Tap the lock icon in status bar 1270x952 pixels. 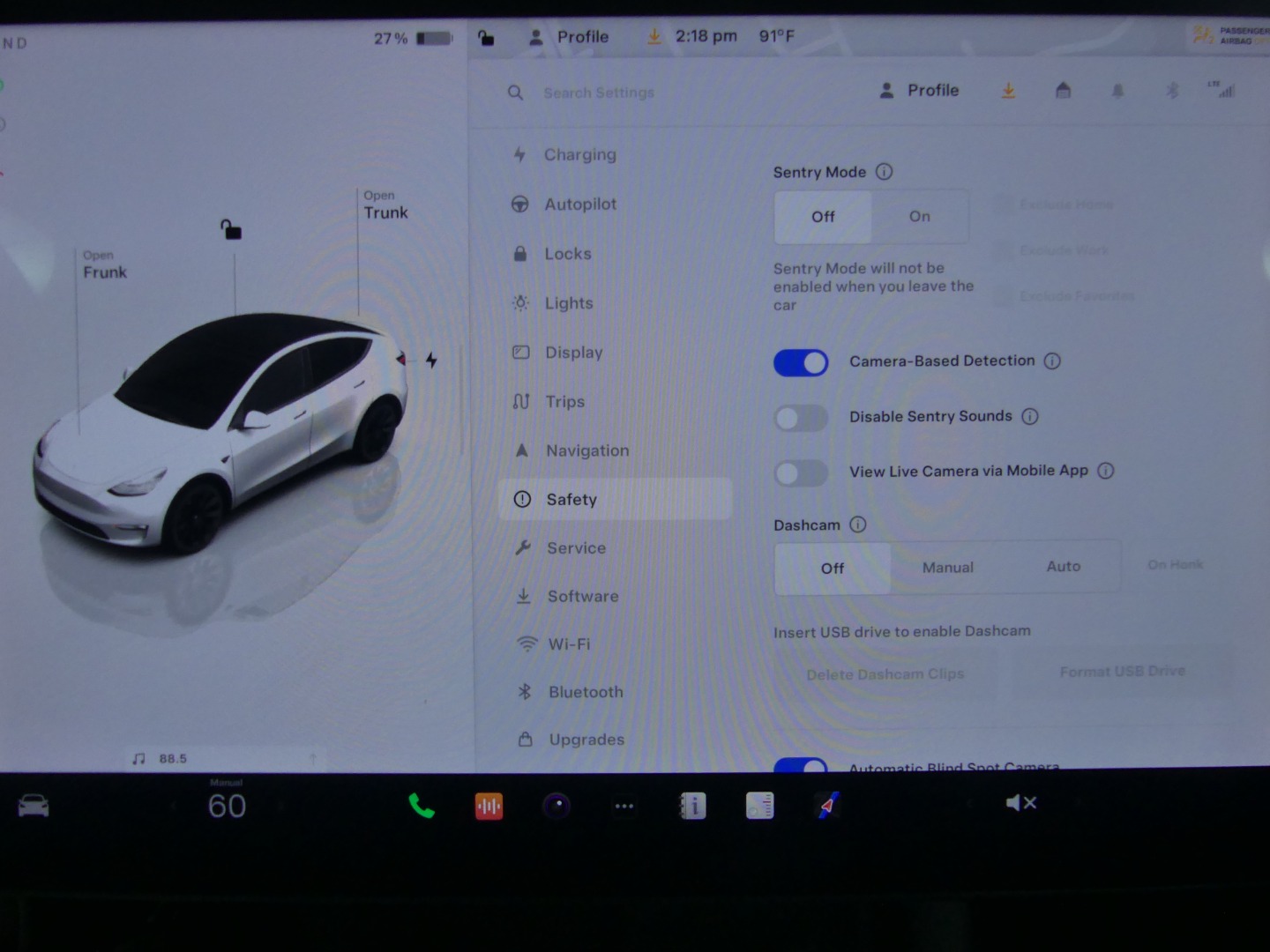[x=486, y=37]
